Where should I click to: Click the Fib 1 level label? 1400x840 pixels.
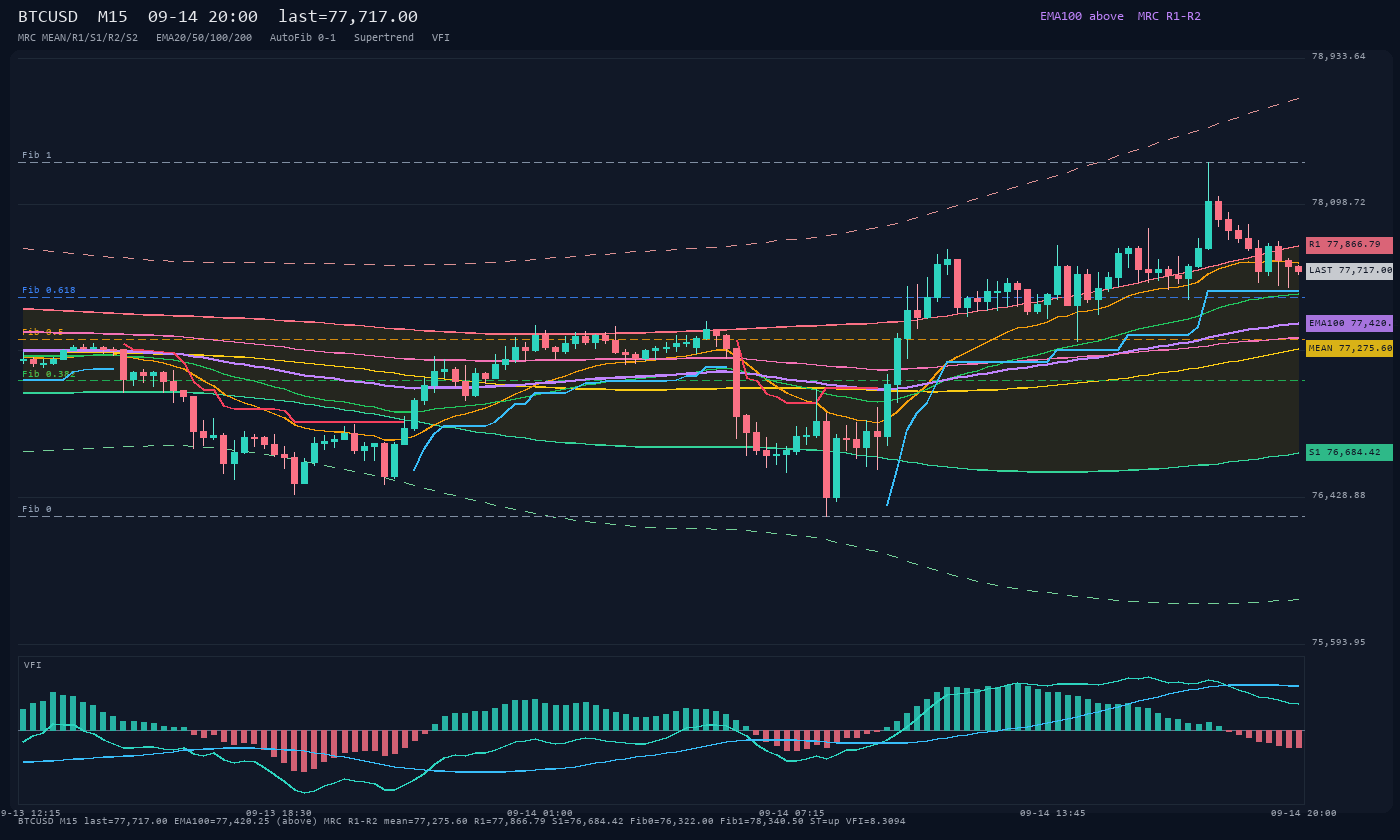click(x=37, y=155)
